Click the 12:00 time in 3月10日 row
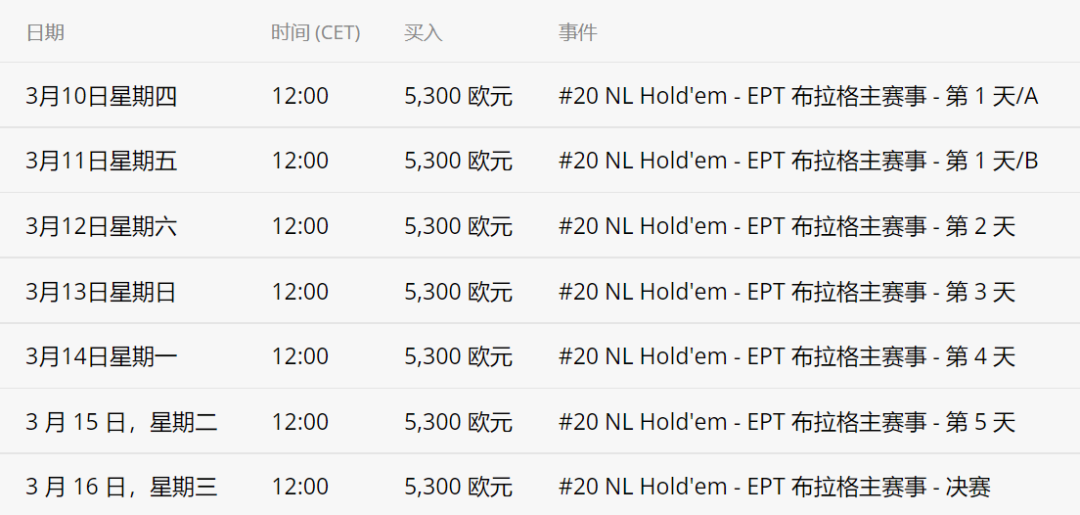This screenshot has width=1080, height=515. (300, 96)
